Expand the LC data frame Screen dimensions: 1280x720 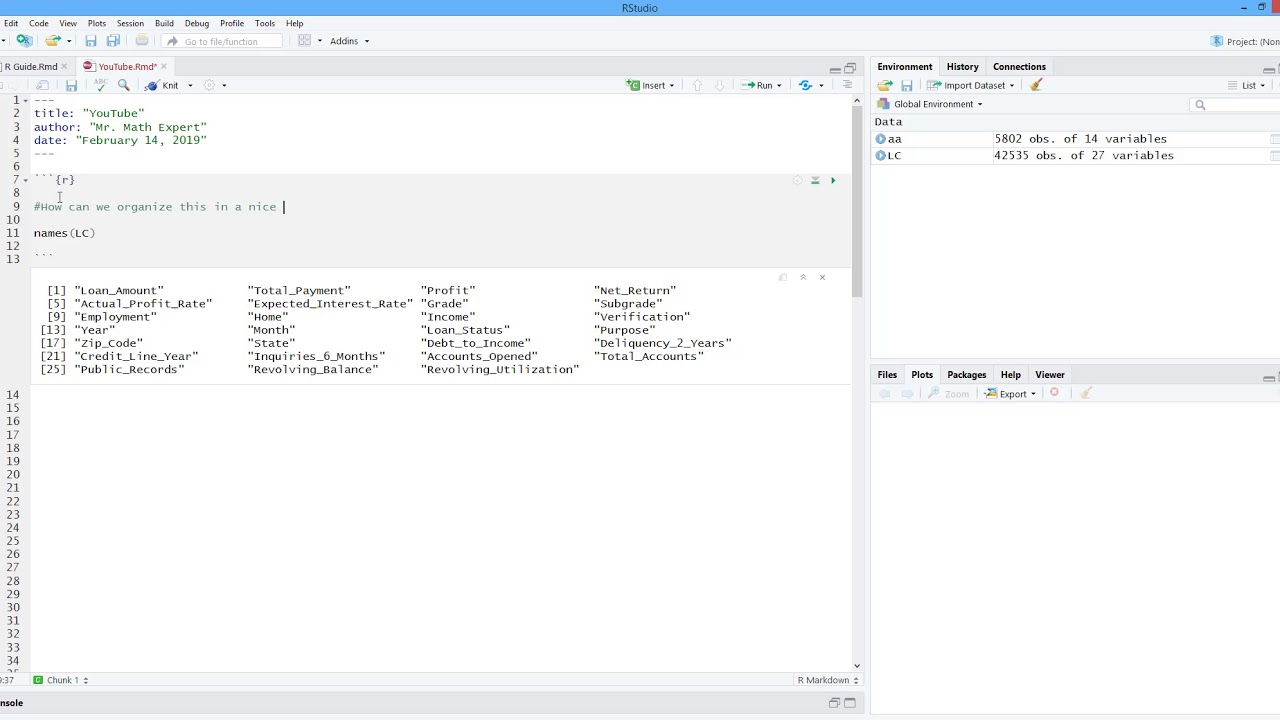tap(881, 156)
